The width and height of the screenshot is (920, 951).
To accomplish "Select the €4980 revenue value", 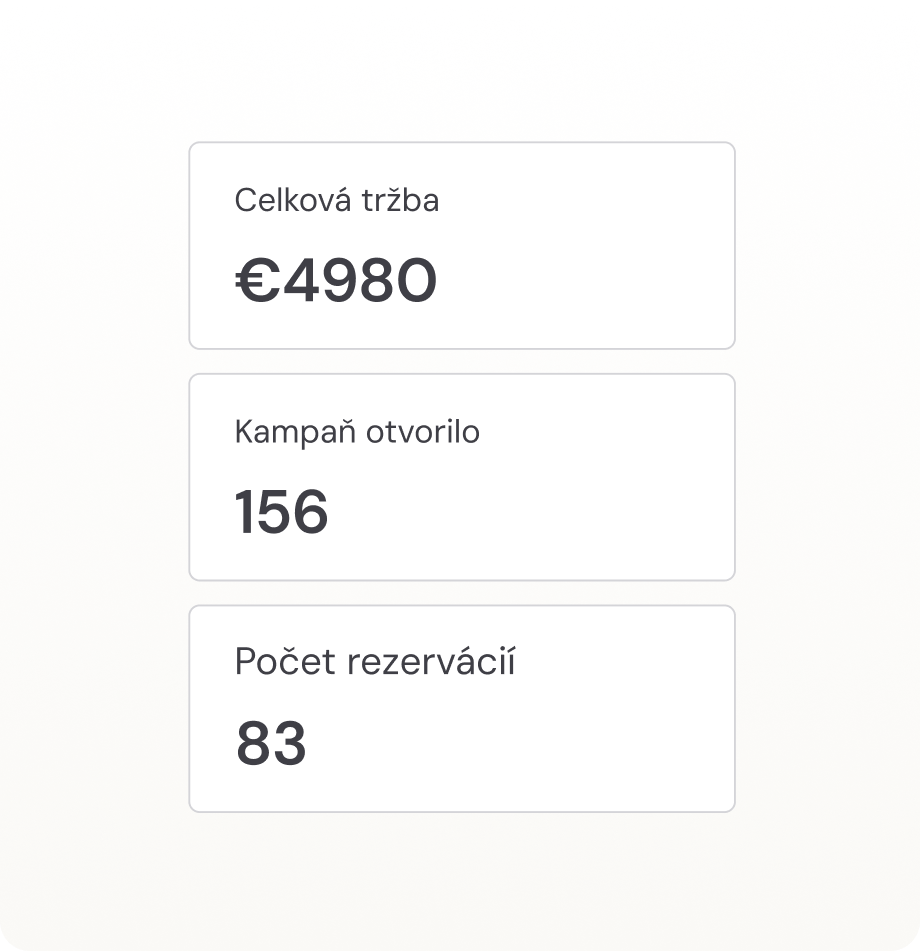I will tap(336, 282).
